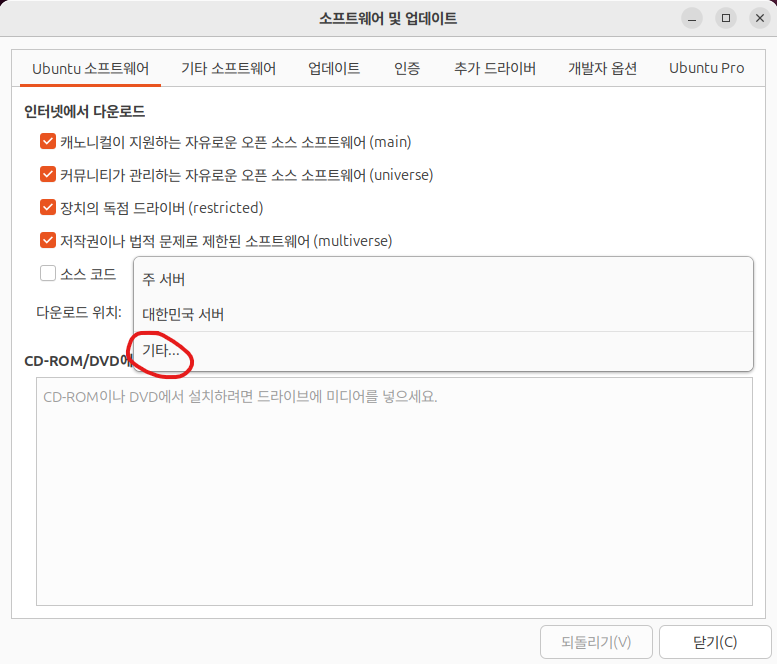
Task: Close the window with the X icon
Action: 760,18
